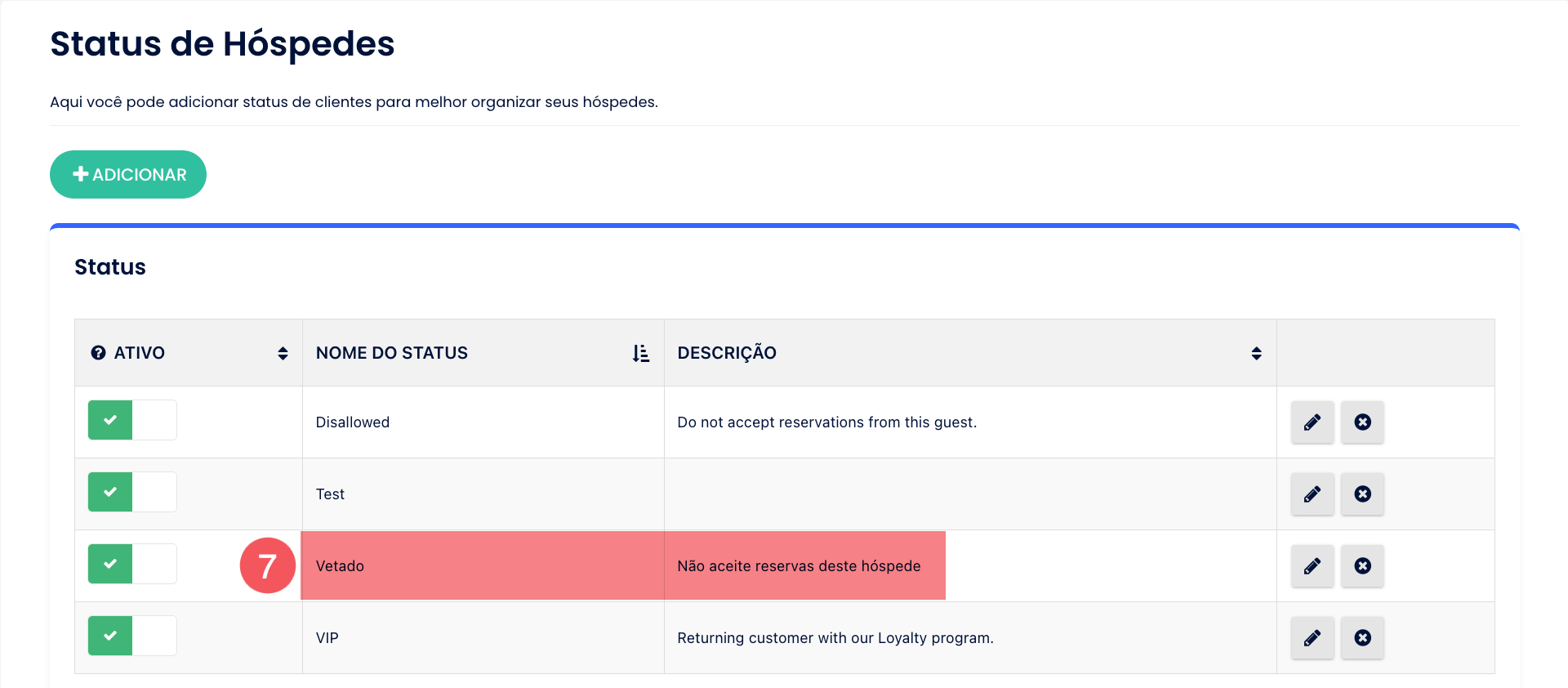Edit the Test status row
The image size is (1568, 688).
pos(1312,494)
